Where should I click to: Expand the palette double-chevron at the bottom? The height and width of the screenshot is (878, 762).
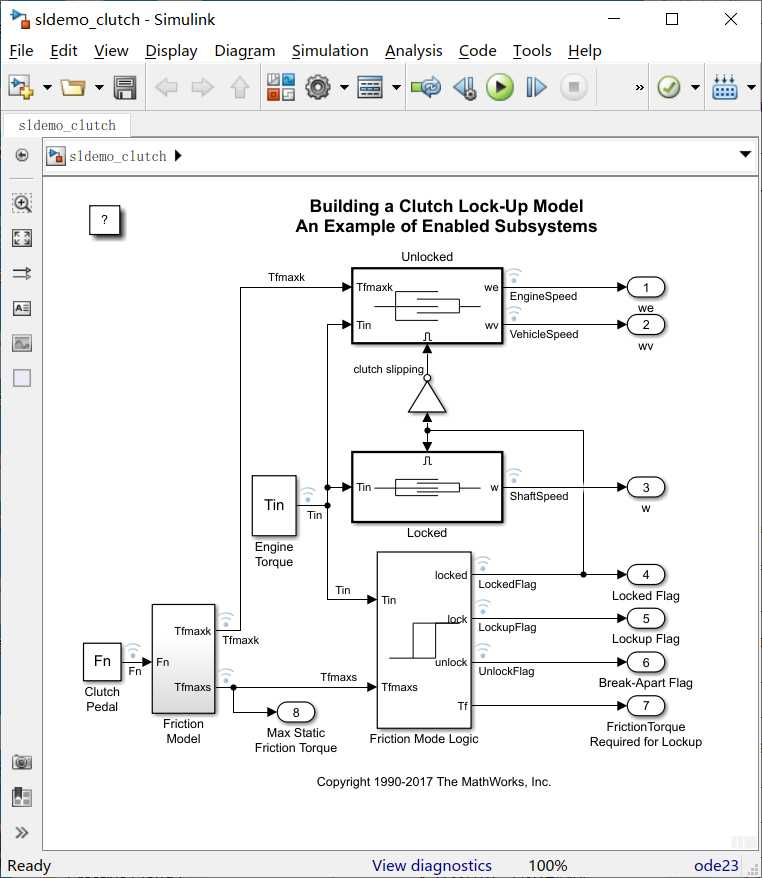22,833
